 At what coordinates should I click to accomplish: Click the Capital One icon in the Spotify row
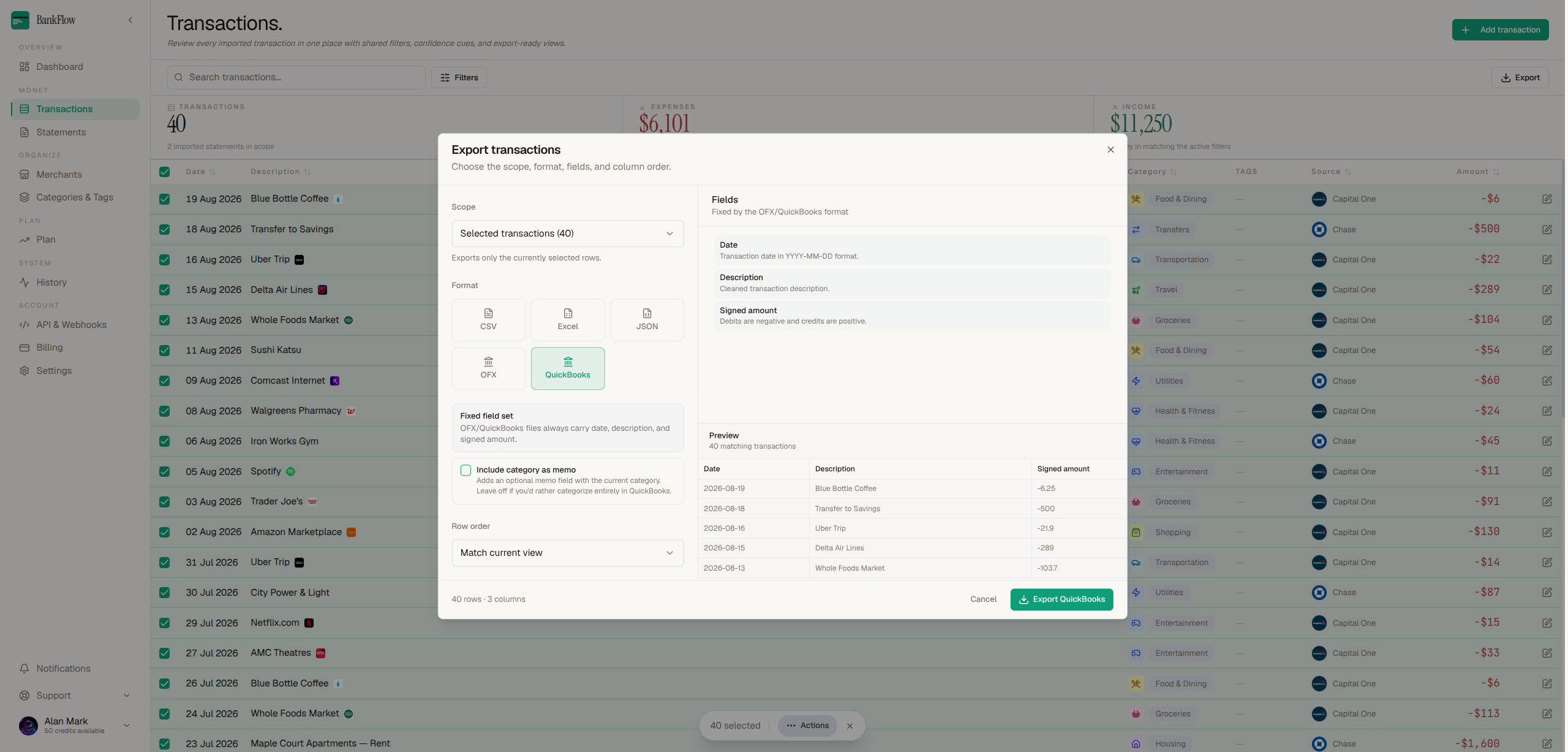pos(1319,471)
